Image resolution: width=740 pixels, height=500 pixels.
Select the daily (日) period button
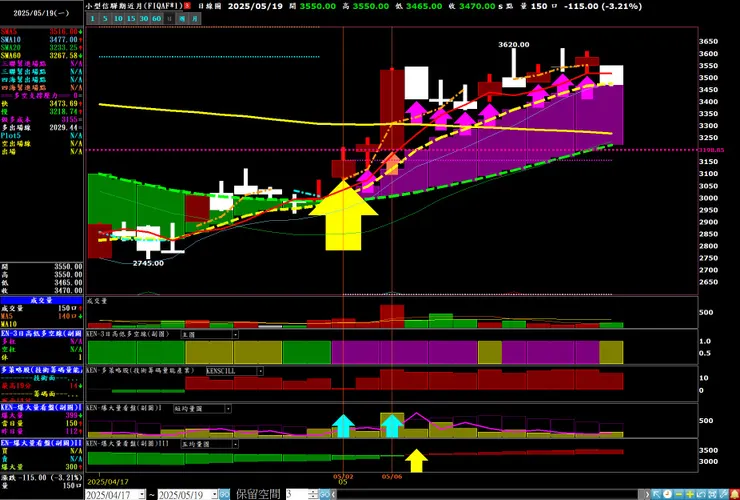click(x=169, y=18)
